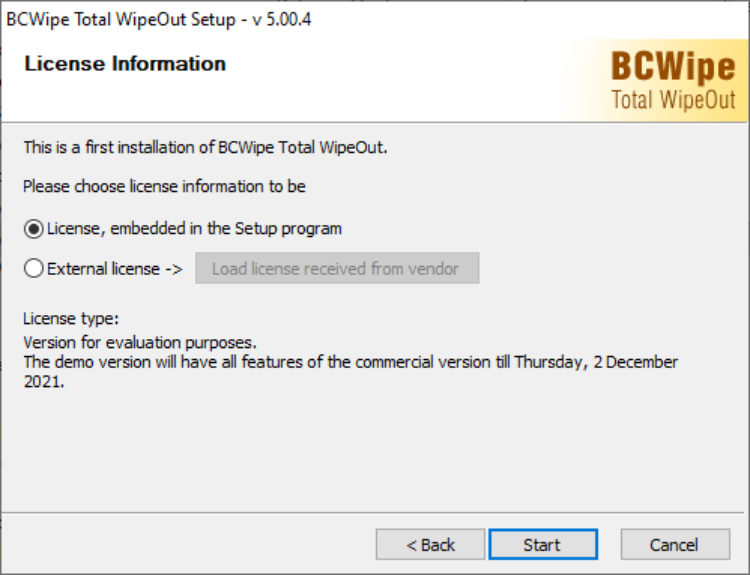
Task: Click the demo version expiry sentence
Action: pos(350,372)
